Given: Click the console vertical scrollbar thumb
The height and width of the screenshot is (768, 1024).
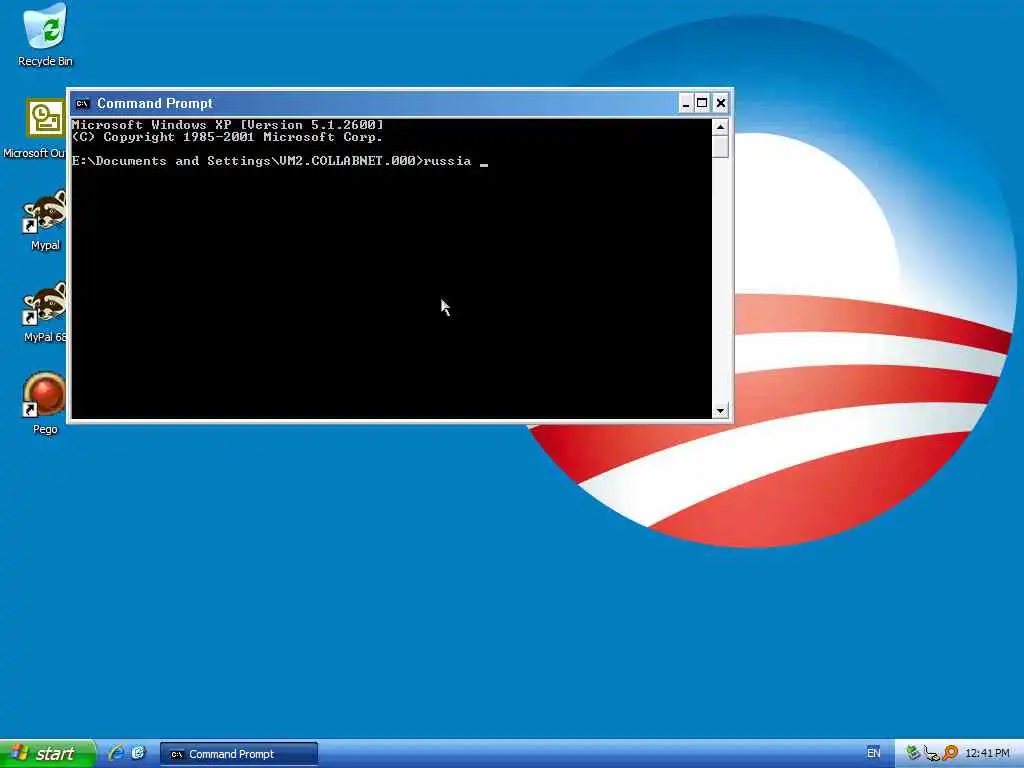Looking at the screenshot, I should [x=720, y=146].
